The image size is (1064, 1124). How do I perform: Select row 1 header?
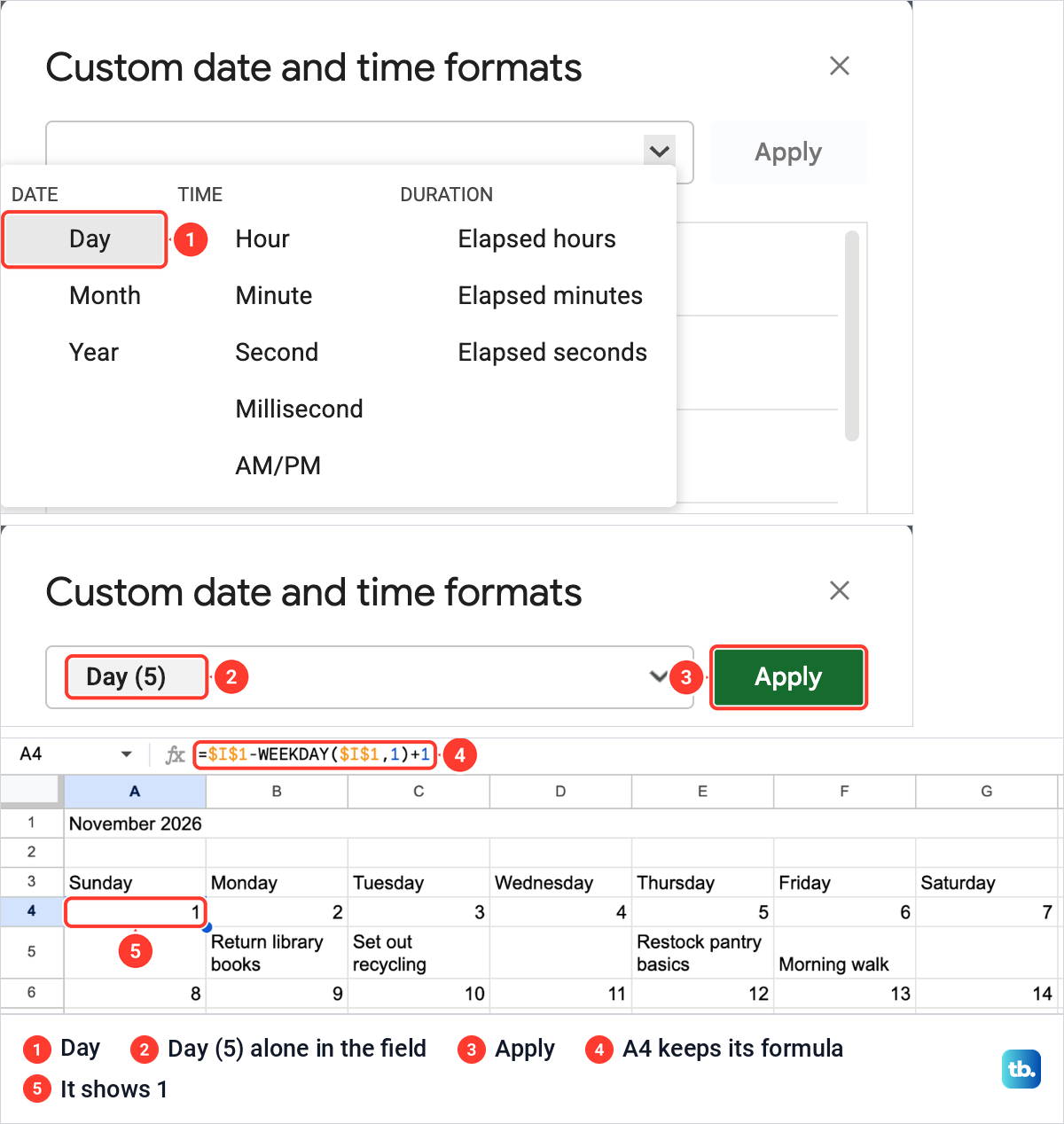(32, 823)
